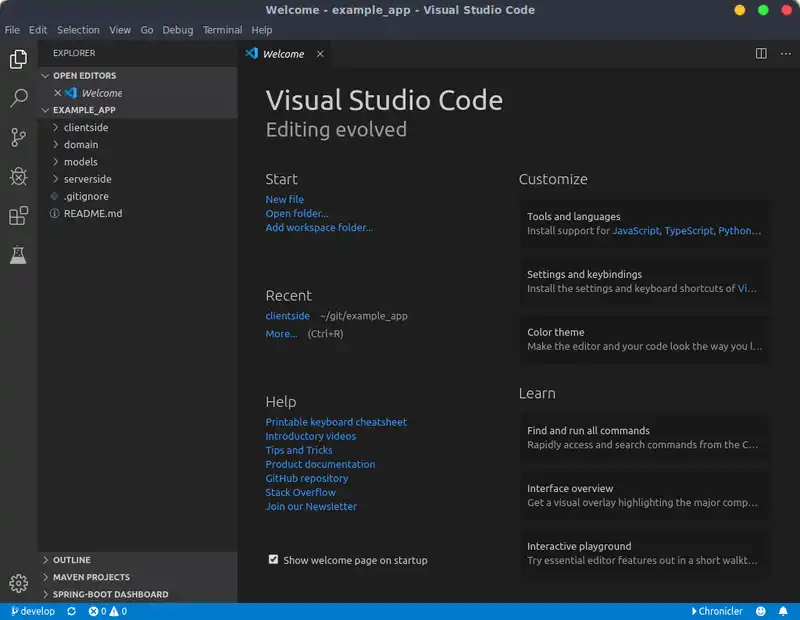Open the Printable keyboard cheatsheet link
800x620 pixels.
[336, 422]
